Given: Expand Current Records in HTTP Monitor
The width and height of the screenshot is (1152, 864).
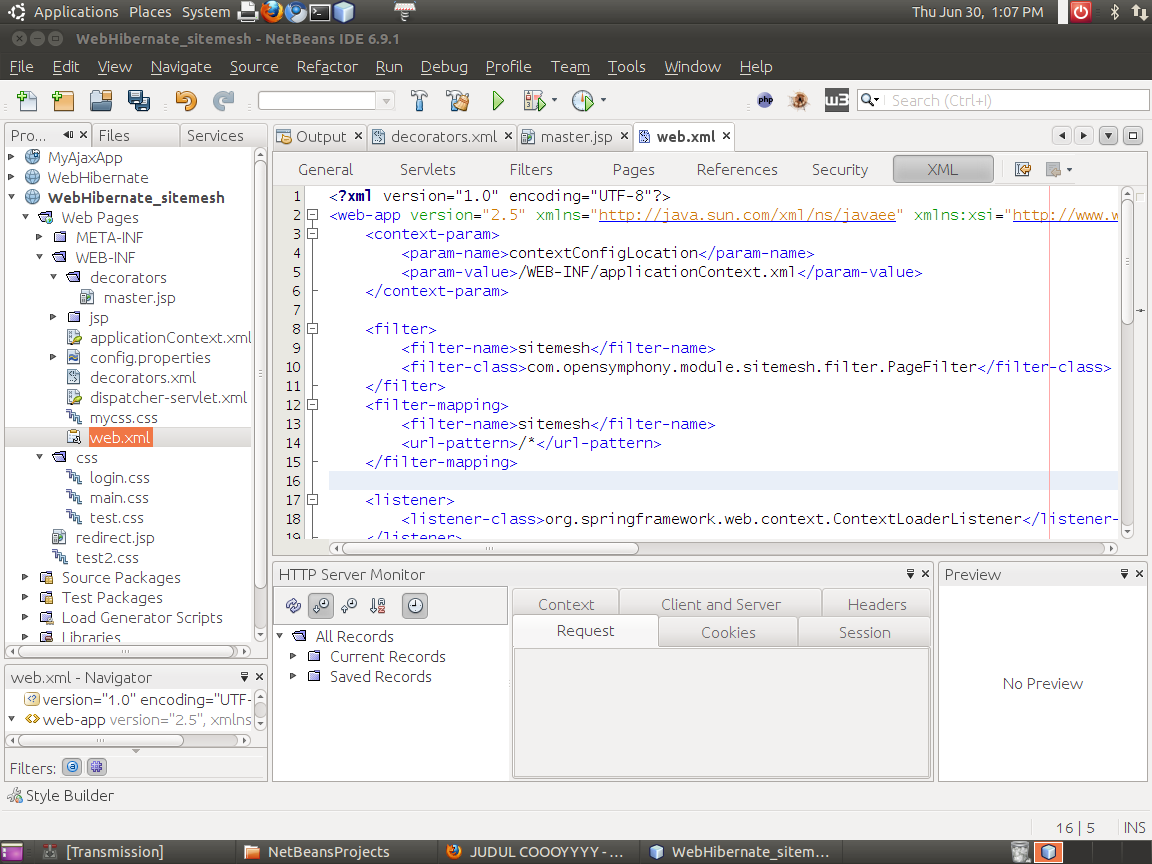Looking at the screenshot, I should point(293,655).
